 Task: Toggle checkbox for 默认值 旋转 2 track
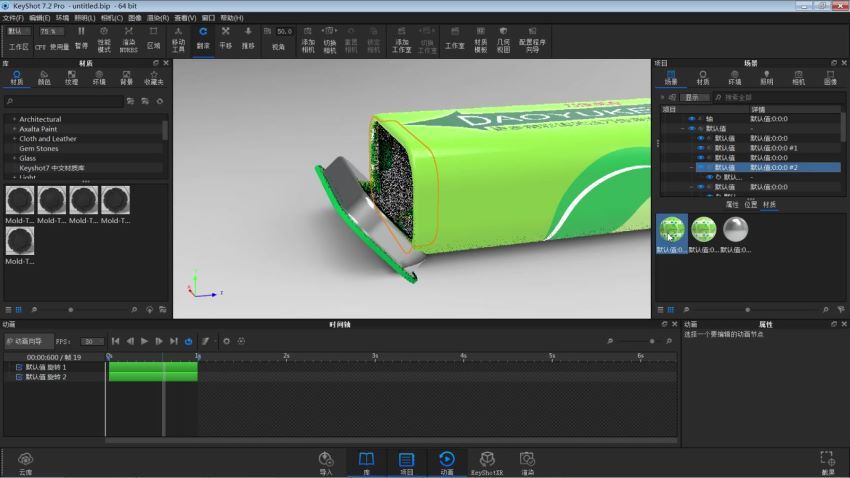(20, 377)
